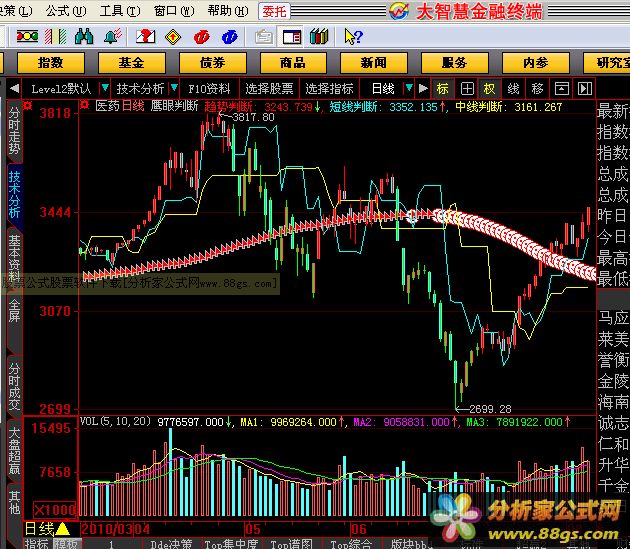Click the play-to-end side panel icon

(x=585, y=88)
